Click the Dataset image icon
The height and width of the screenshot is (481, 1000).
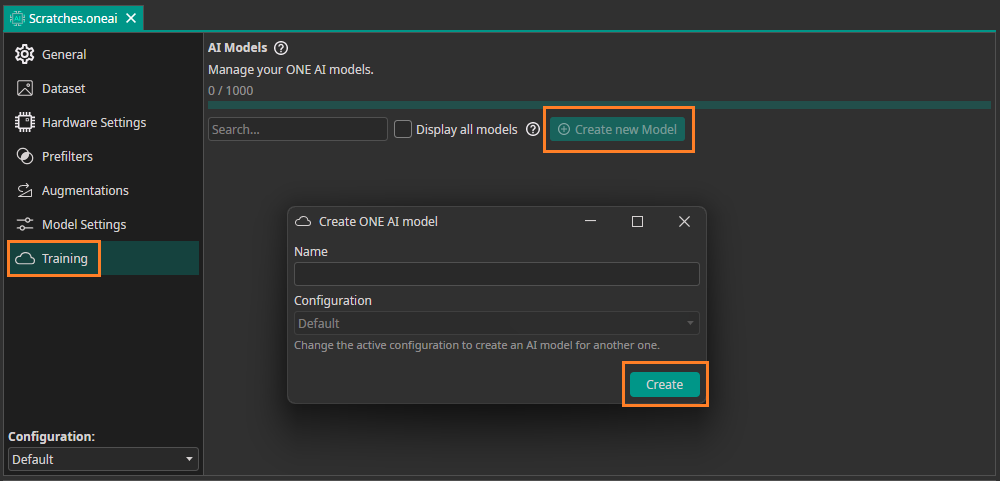24,88
